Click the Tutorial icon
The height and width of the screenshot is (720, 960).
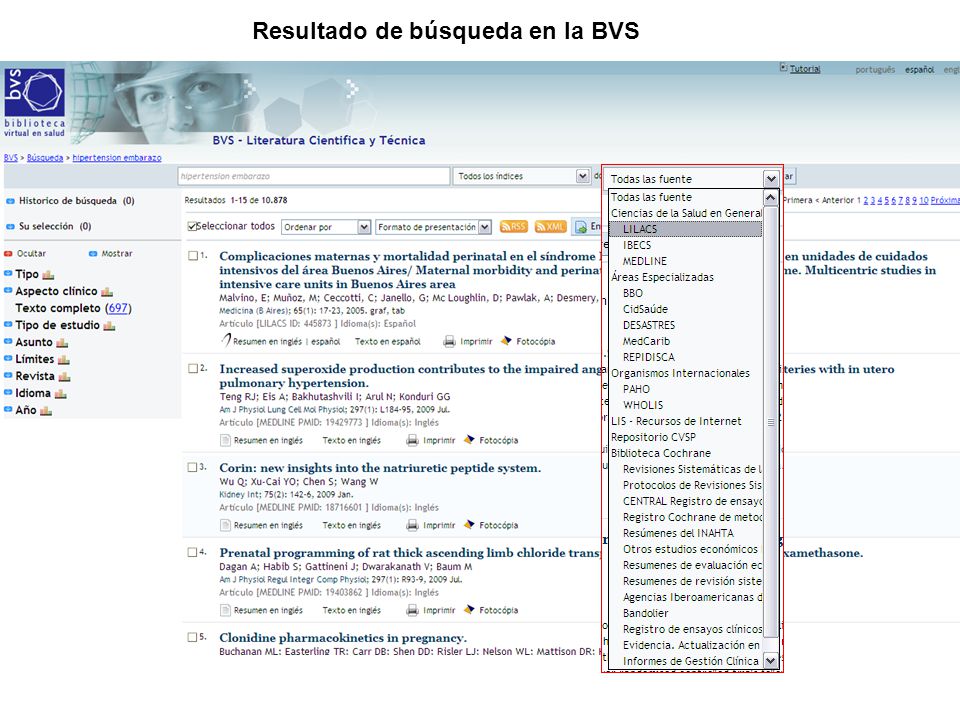click(783, 67)
